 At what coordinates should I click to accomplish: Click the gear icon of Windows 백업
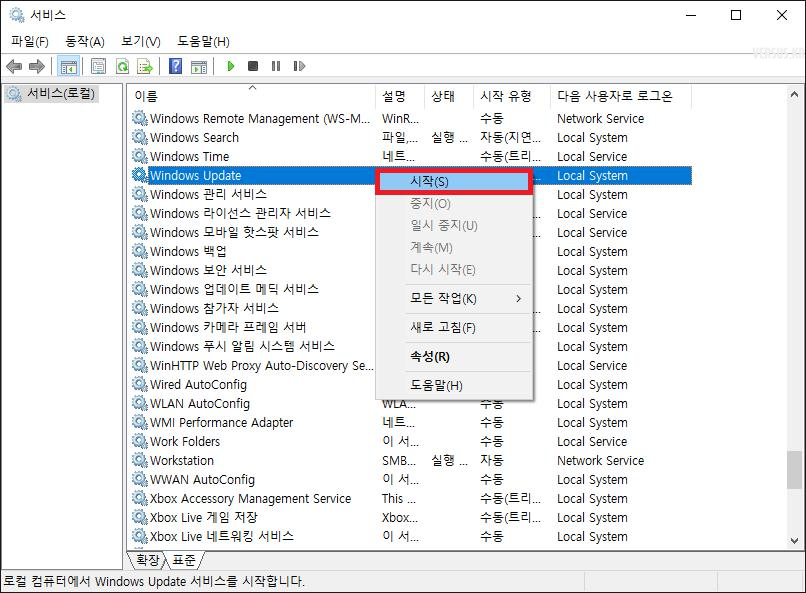click(139, 251)
